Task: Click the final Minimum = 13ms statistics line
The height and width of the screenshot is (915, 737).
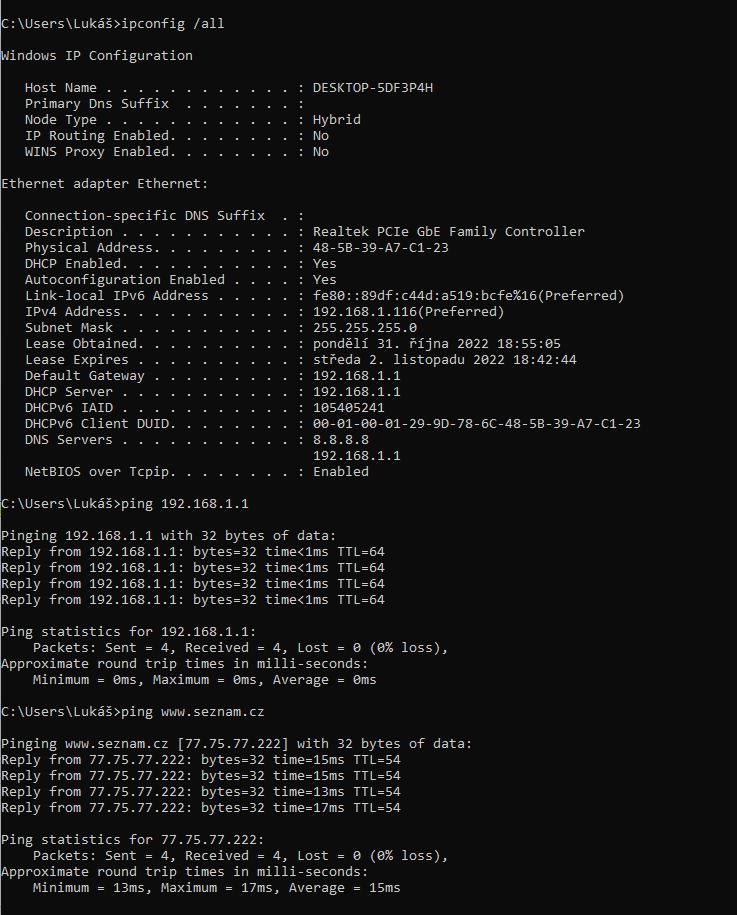Action: pos(216,888)
